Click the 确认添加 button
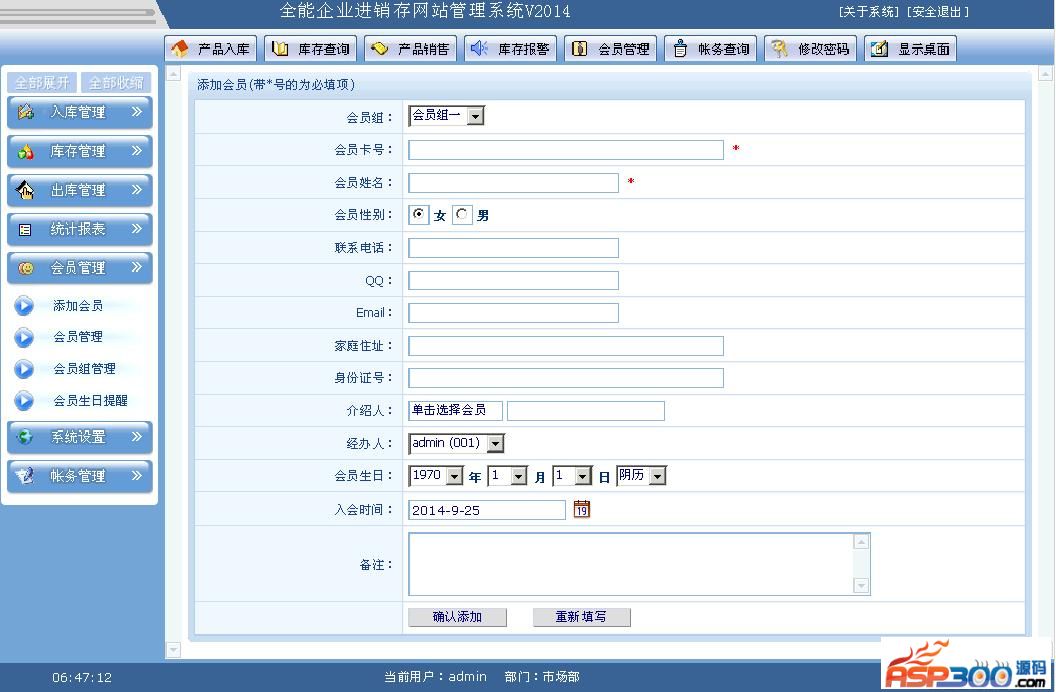1056x692 pixels. pos(457,617)
